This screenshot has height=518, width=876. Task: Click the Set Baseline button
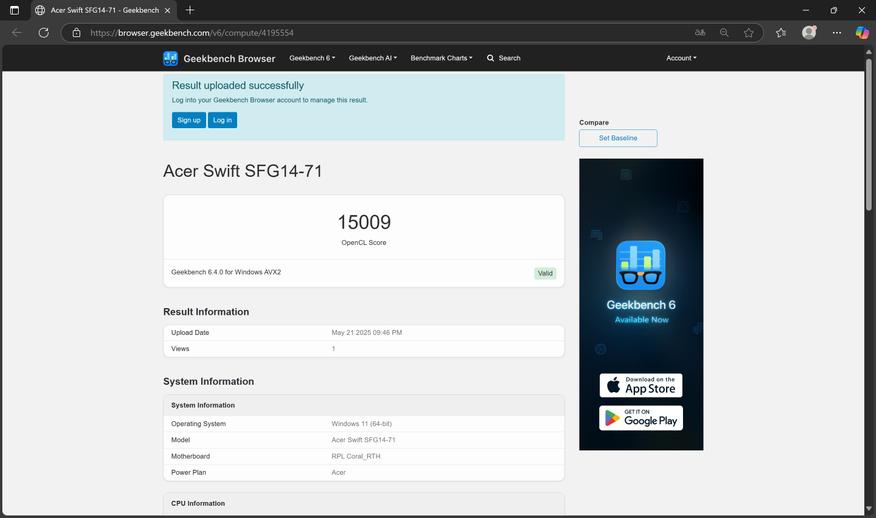[618, 138]
